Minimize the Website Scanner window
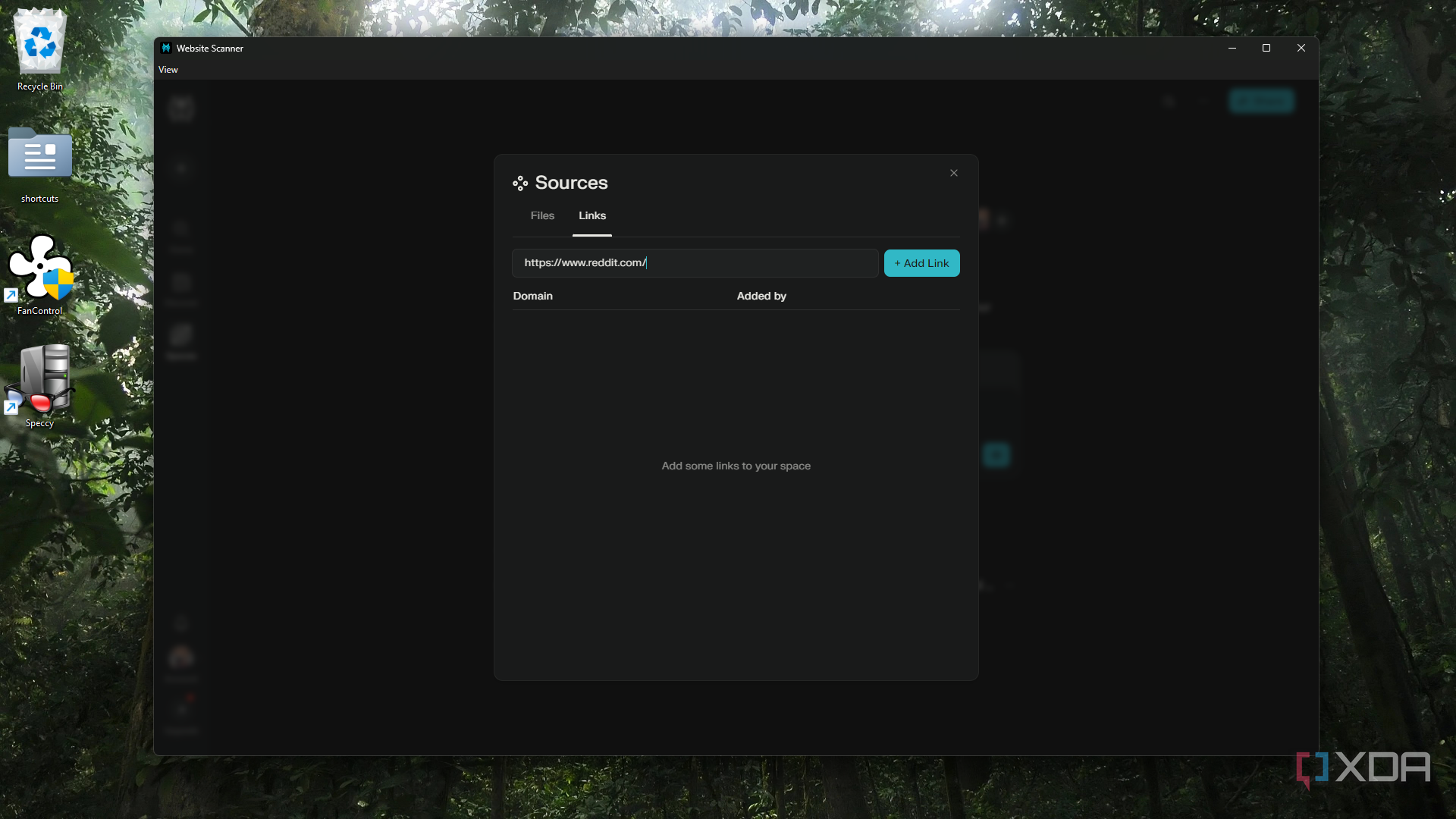 (x=1232, y=48)
